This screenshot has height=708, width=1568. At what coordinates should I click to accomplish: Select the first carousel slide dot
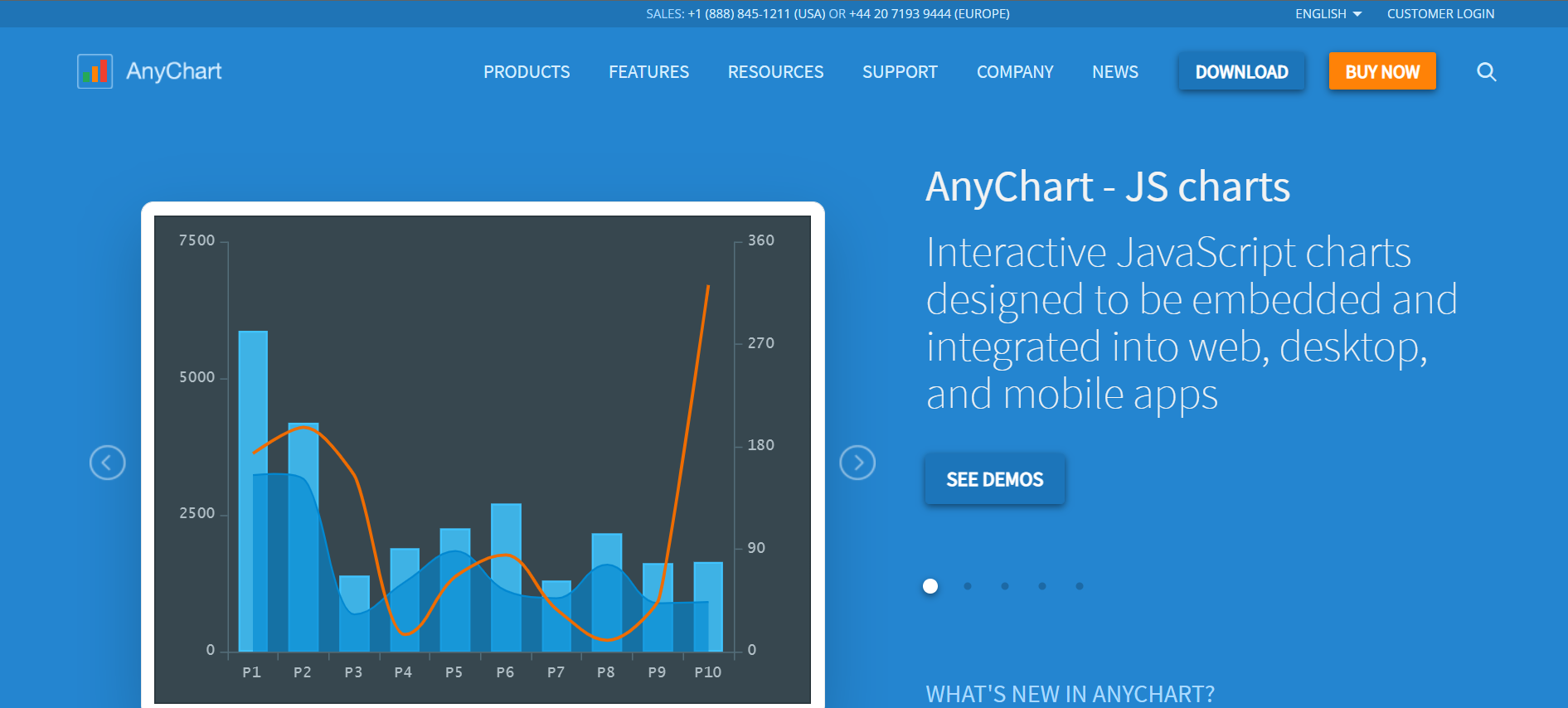930,586
